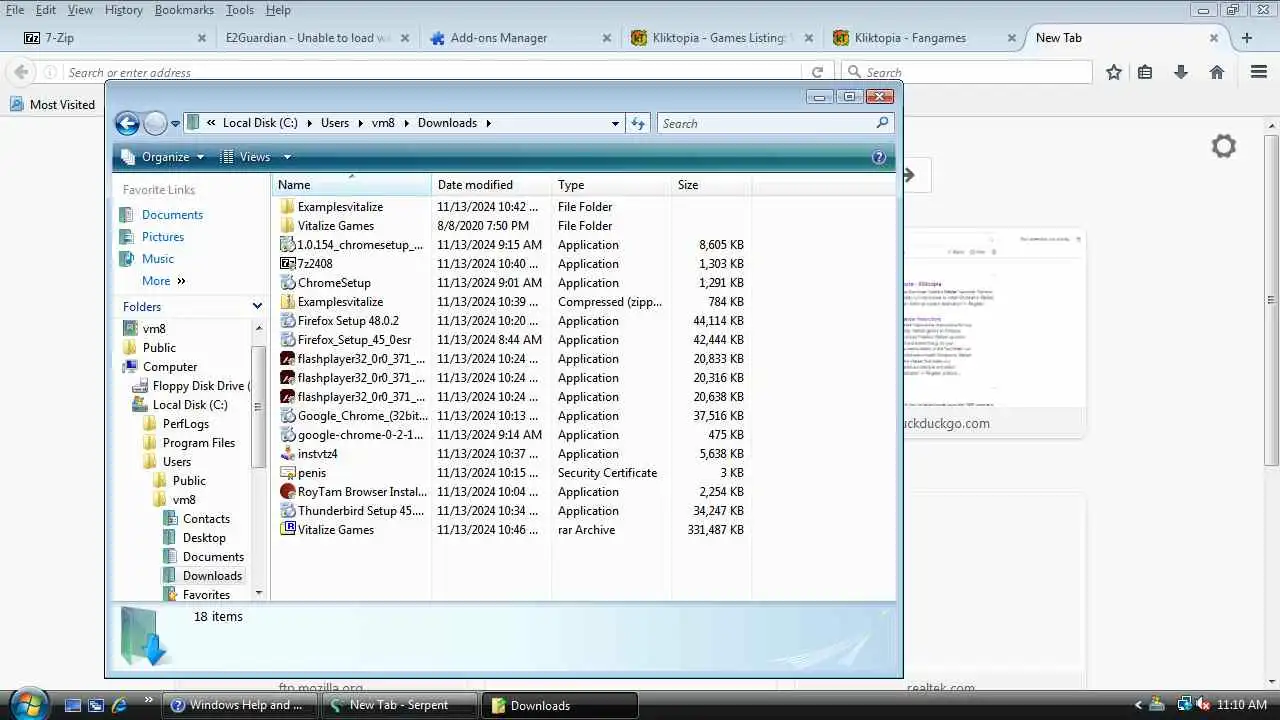Open Firefox Tools menu
This screenshot has width=1280, height=720.
coord(240,10)
